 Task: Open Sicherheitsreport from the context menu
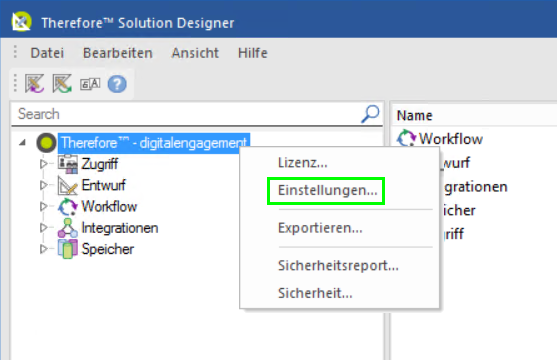pyautogui.click(x=338, y=265)
